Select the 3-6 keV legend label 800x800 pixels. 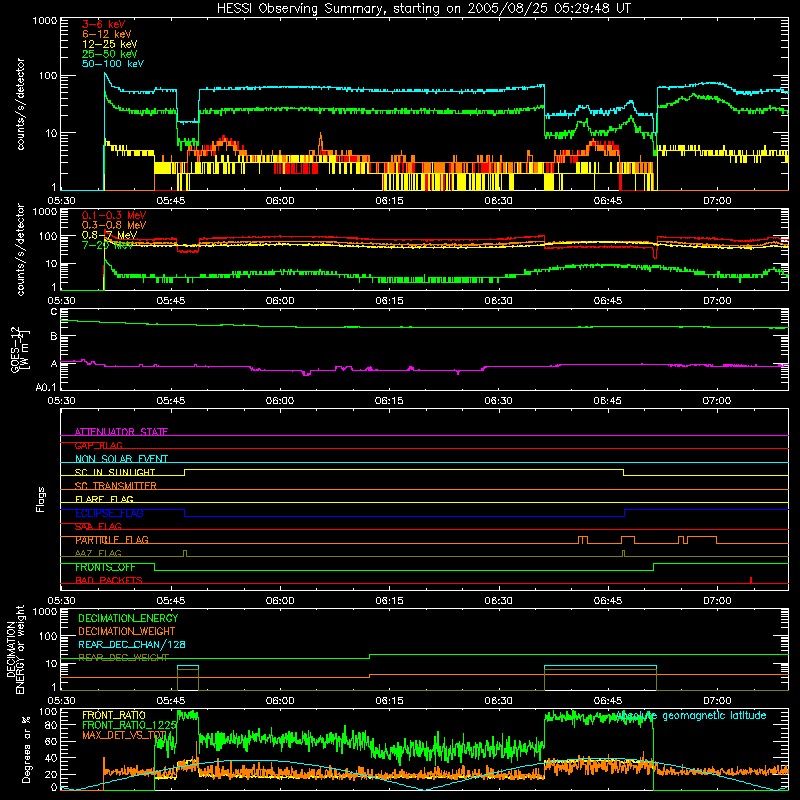coord(103,24)
